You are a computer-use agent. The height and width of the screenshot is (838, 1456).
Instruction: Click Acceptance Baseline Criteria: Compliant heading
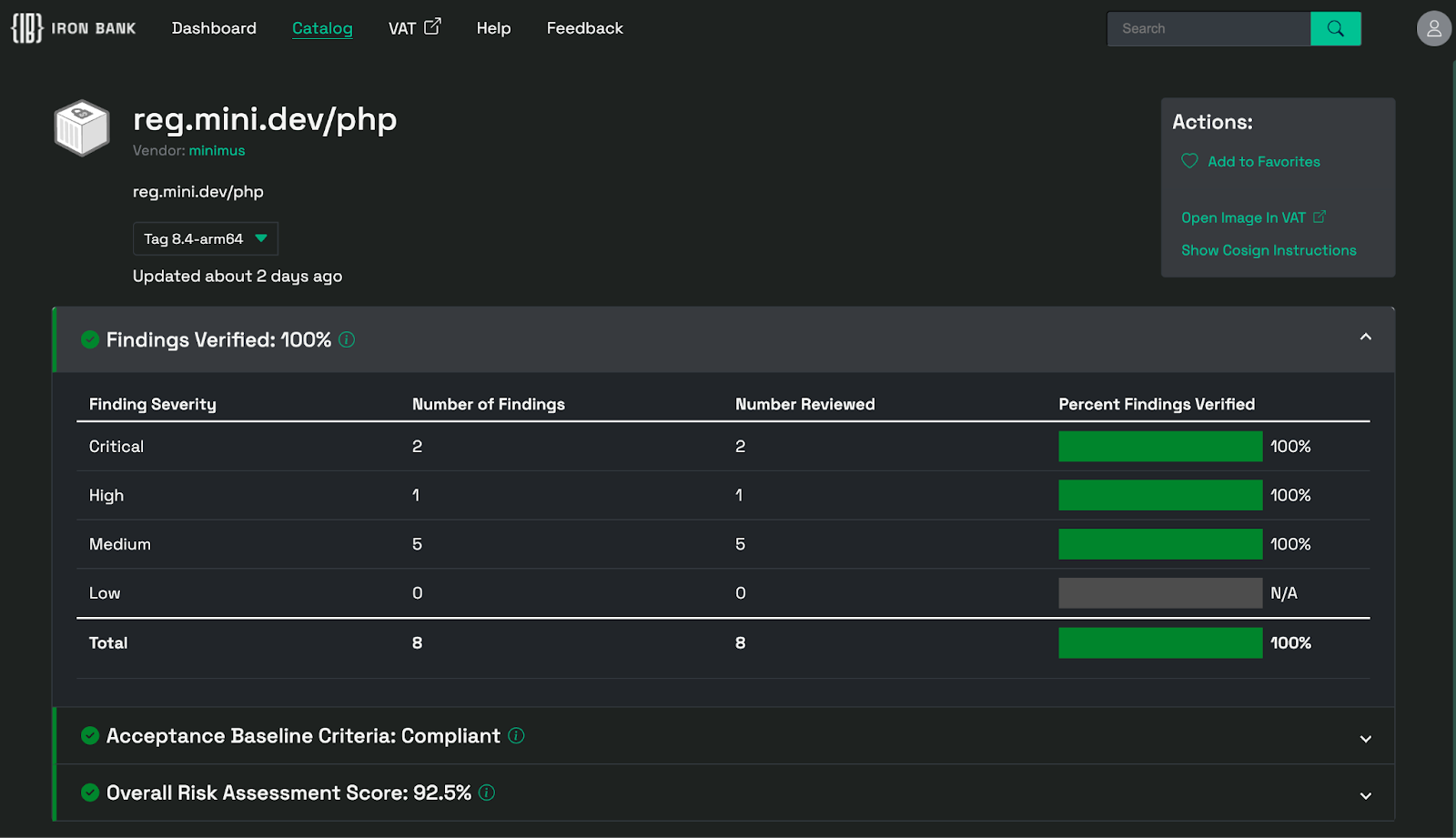point(303,735)
